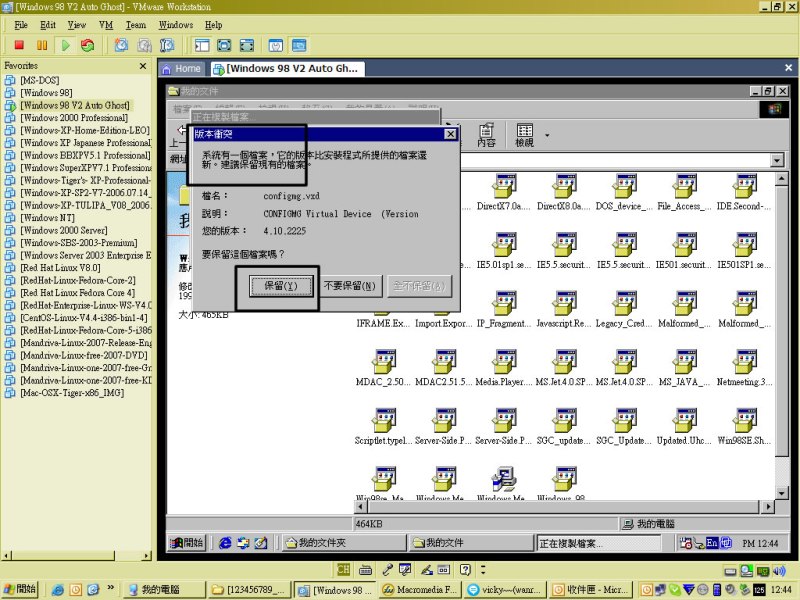Open the Snapshot Manager toolbar icon
The image size is (800, 600).
click(167, 45)
